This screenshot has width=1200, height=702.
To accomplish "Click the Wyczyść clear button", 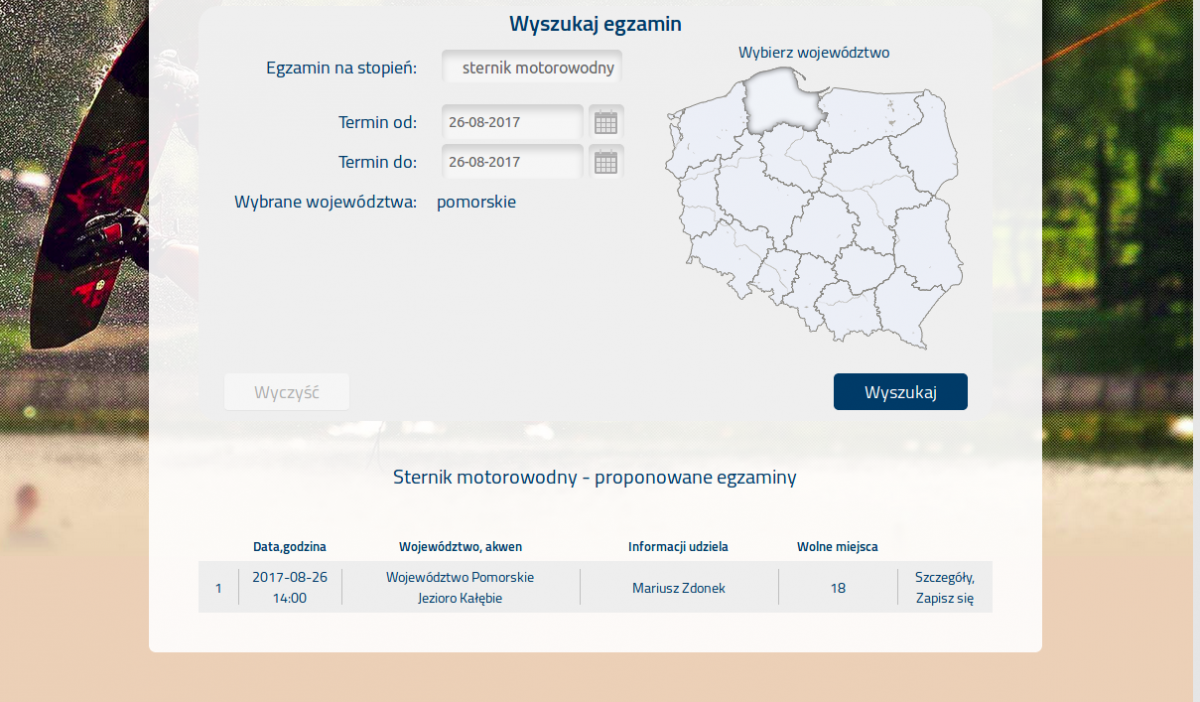I will click(x=287, y=392).
